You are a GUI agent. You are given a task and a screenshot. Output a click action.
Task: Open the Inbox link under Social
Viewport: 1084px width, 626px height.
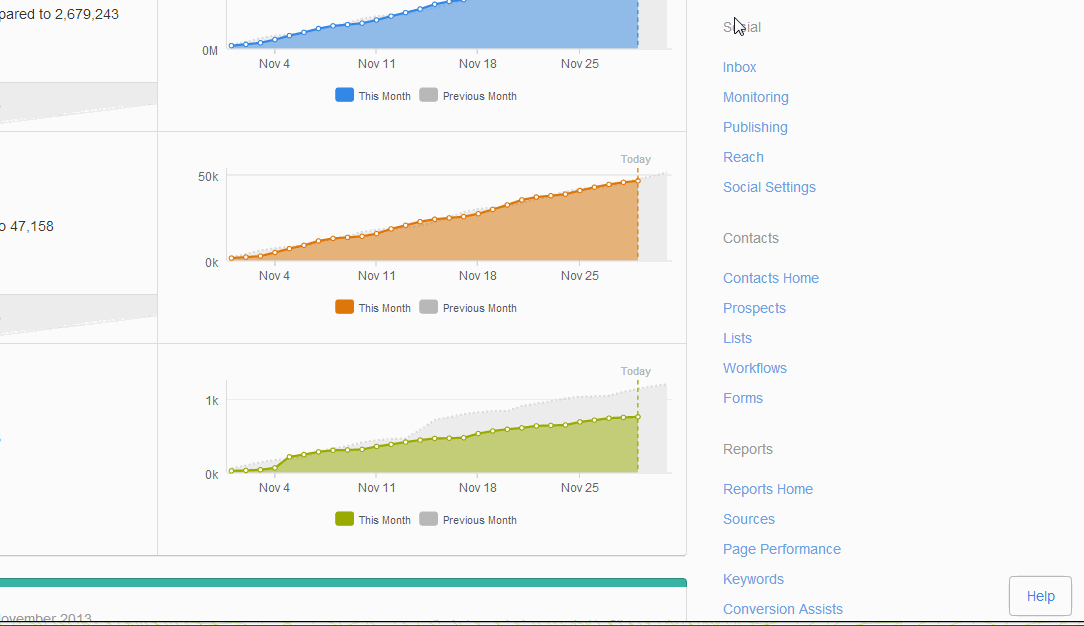coord(739,67)
